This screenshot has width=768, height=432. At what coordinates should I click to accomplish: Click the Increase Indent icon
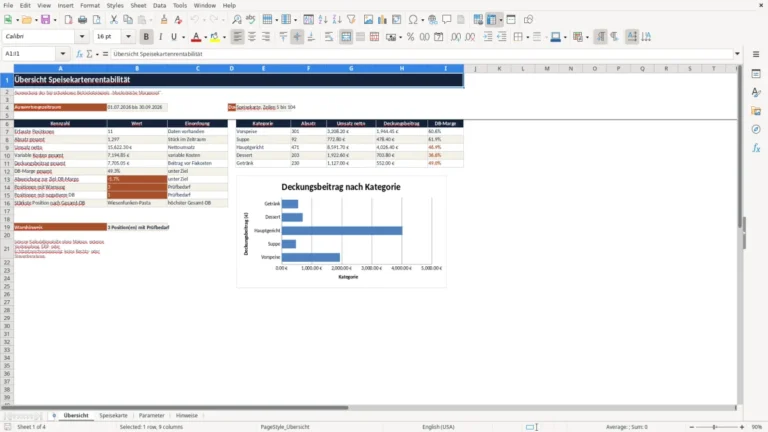(x=488, y=37)
